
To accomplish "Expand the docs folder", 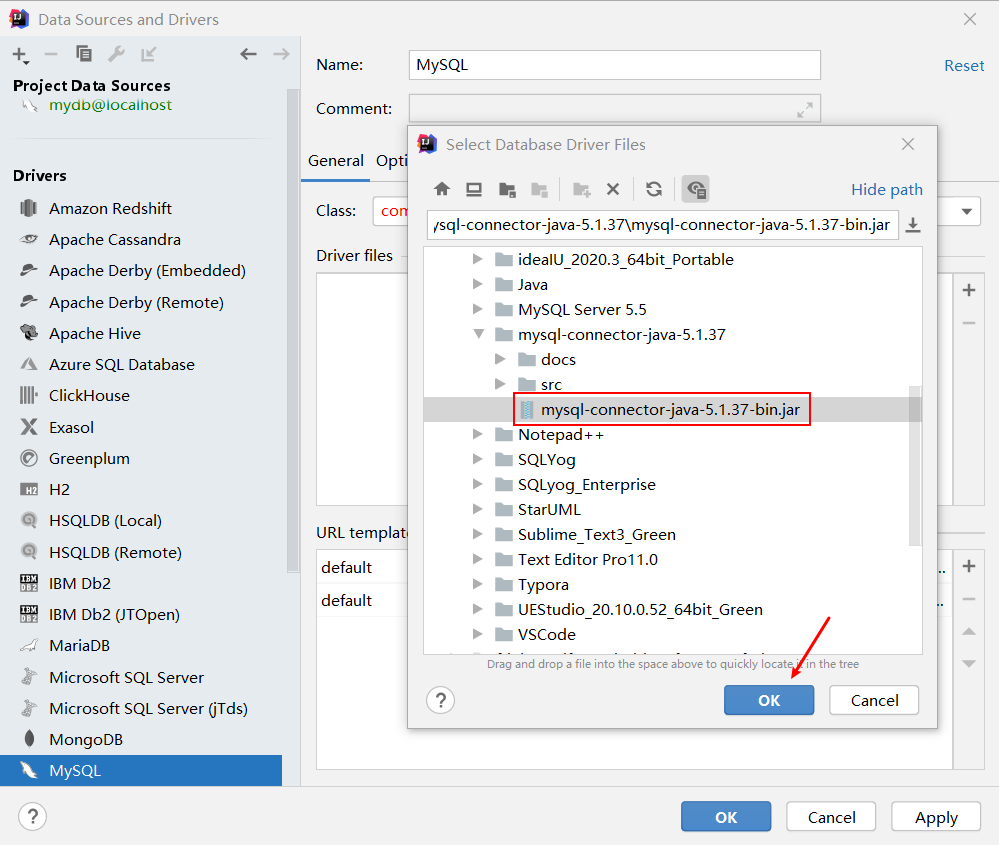I will point(501,359).
